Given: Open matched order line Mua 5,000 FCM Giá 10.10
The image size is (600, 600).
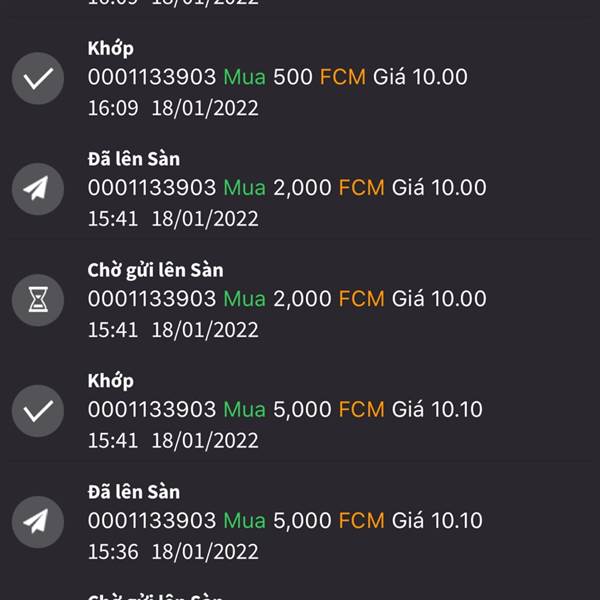Looking at the screenshot, I should pos(285,409).
